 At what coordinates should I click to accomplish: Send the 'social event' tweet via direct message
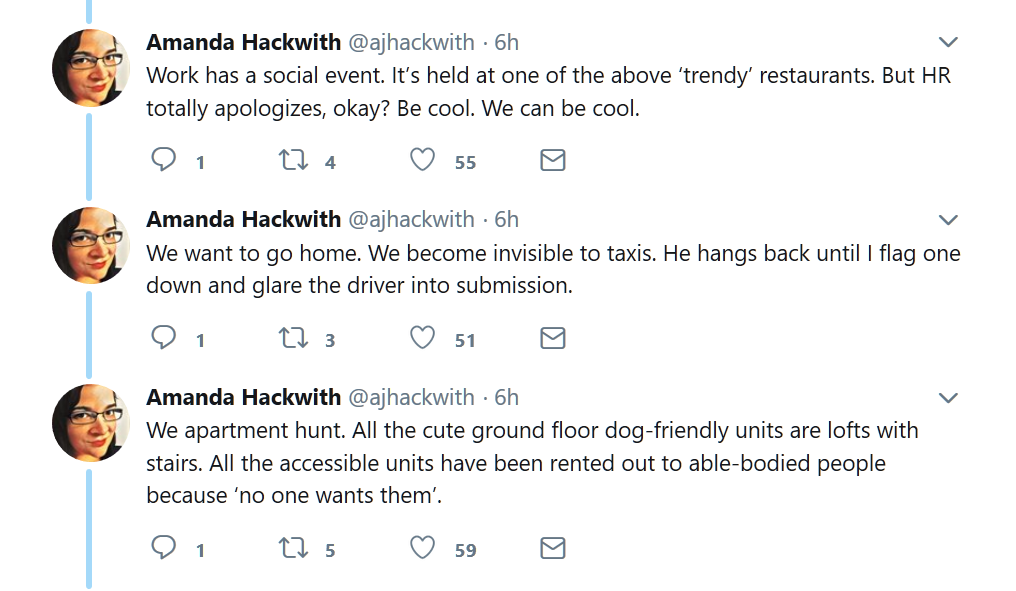553,160
